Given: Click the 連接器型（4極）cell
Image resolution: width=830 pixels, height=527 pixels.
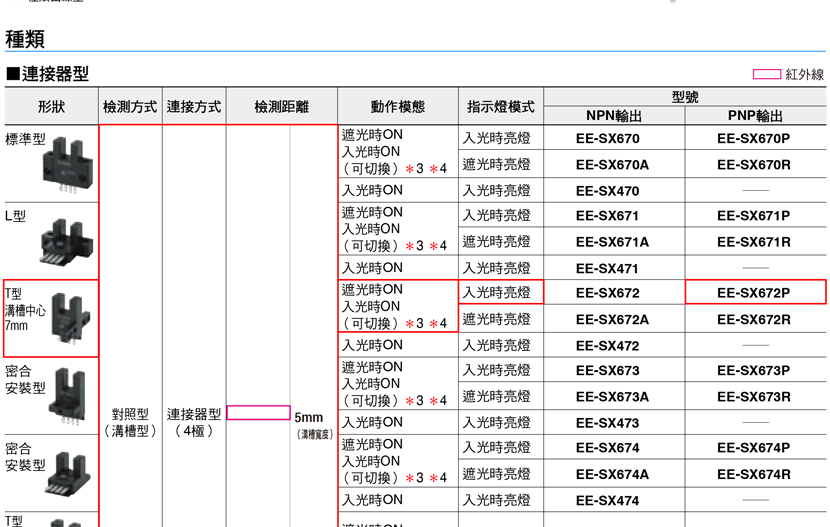Looking at the screenshot, I should [194, 422].
